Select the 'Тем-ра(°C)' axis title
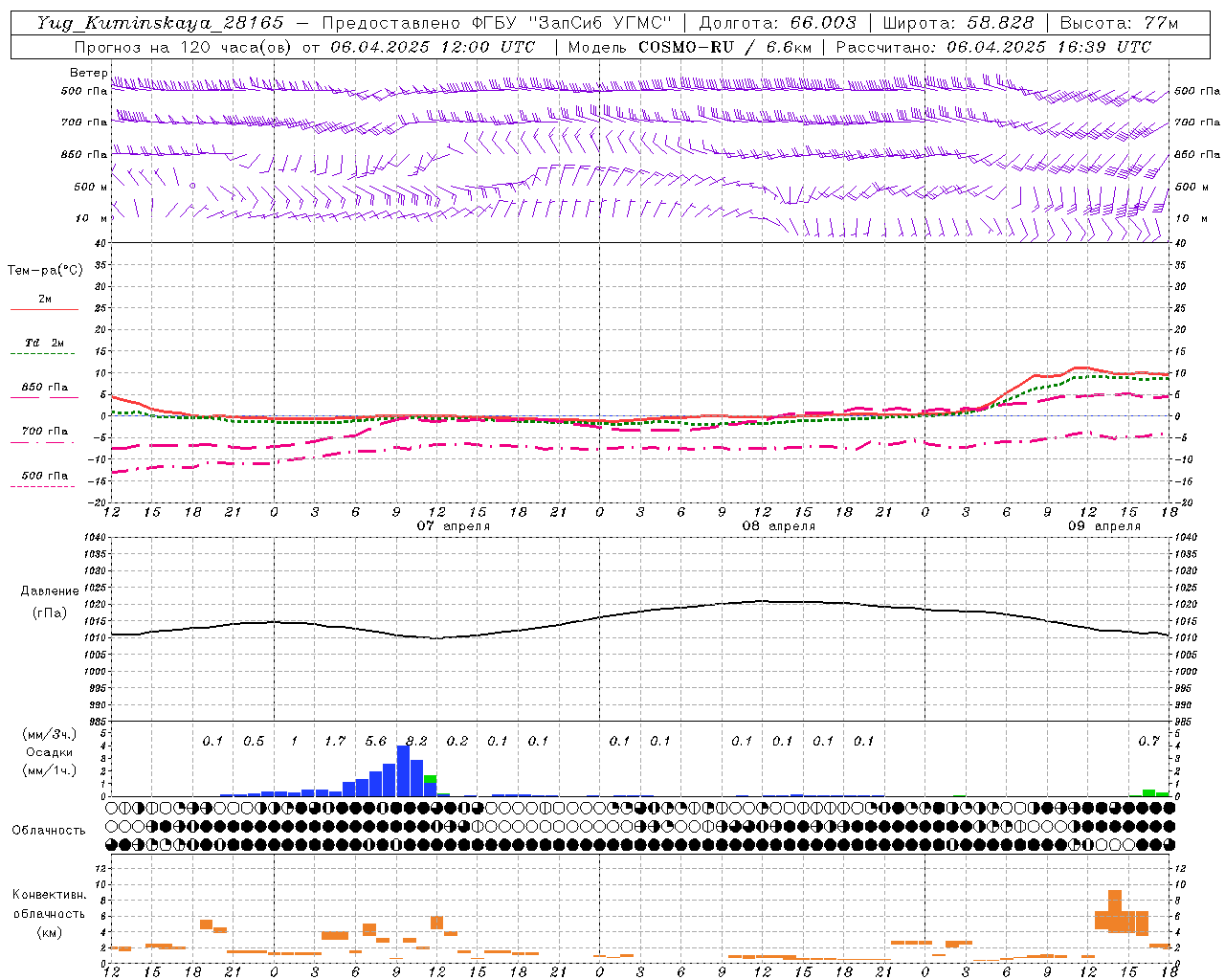This screenshot has height=980, width=1225. [45, 271]
